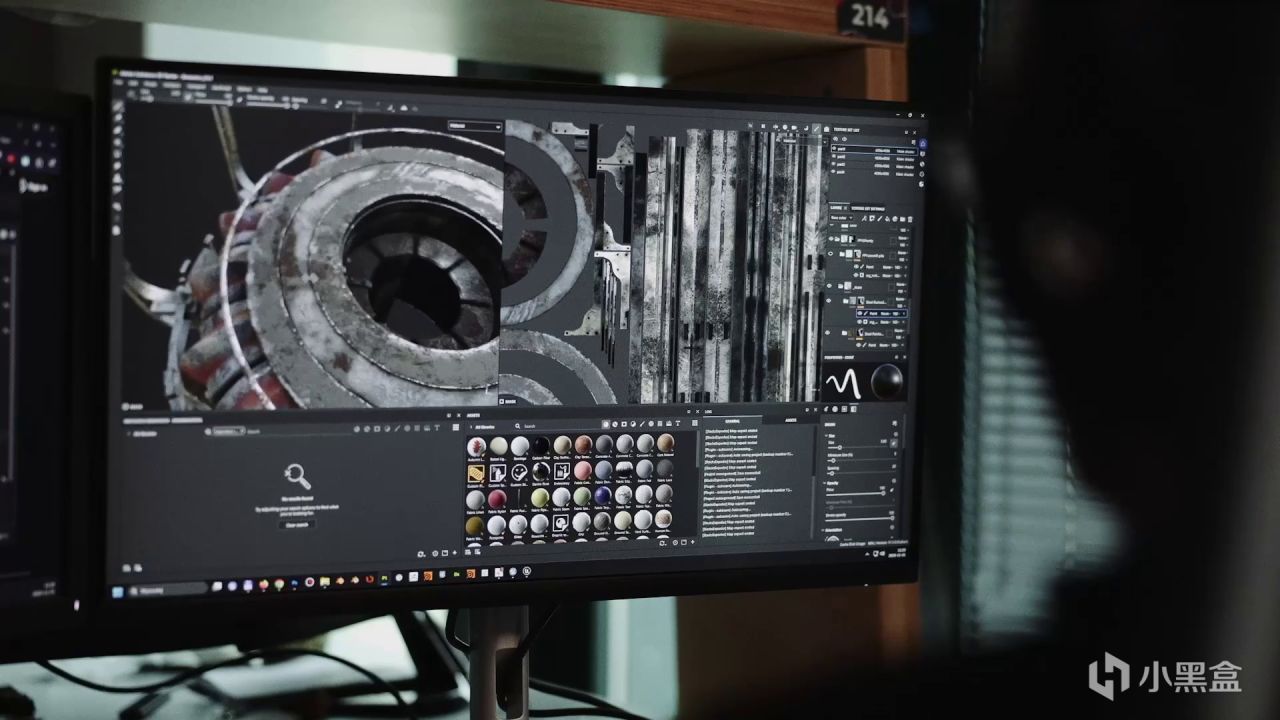Click Clear search button in left bottom panel
The width and height of the screenshot is (1280, 720).
tap(297, 524)
